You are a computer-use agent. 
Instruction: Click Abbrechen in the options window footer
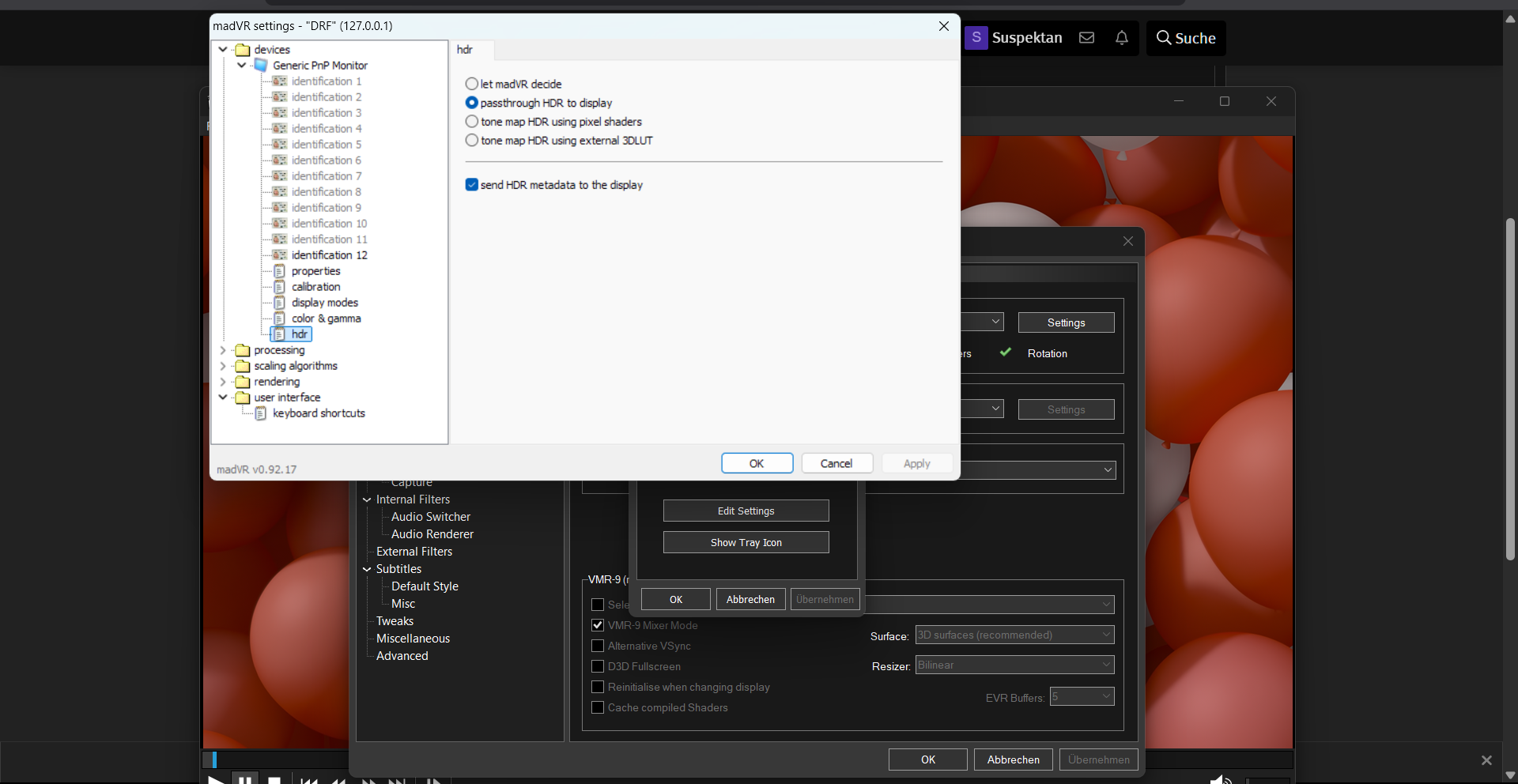[1013, 759]
